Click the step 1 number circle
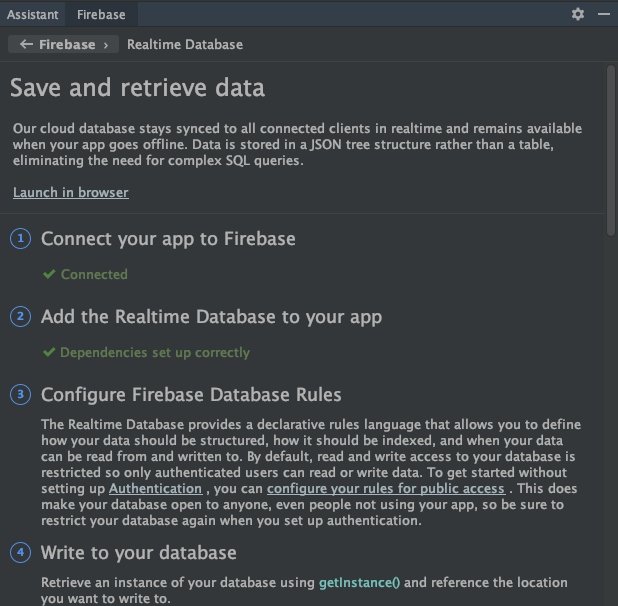This screenshot has width=618, height=606. click(20, 239)
